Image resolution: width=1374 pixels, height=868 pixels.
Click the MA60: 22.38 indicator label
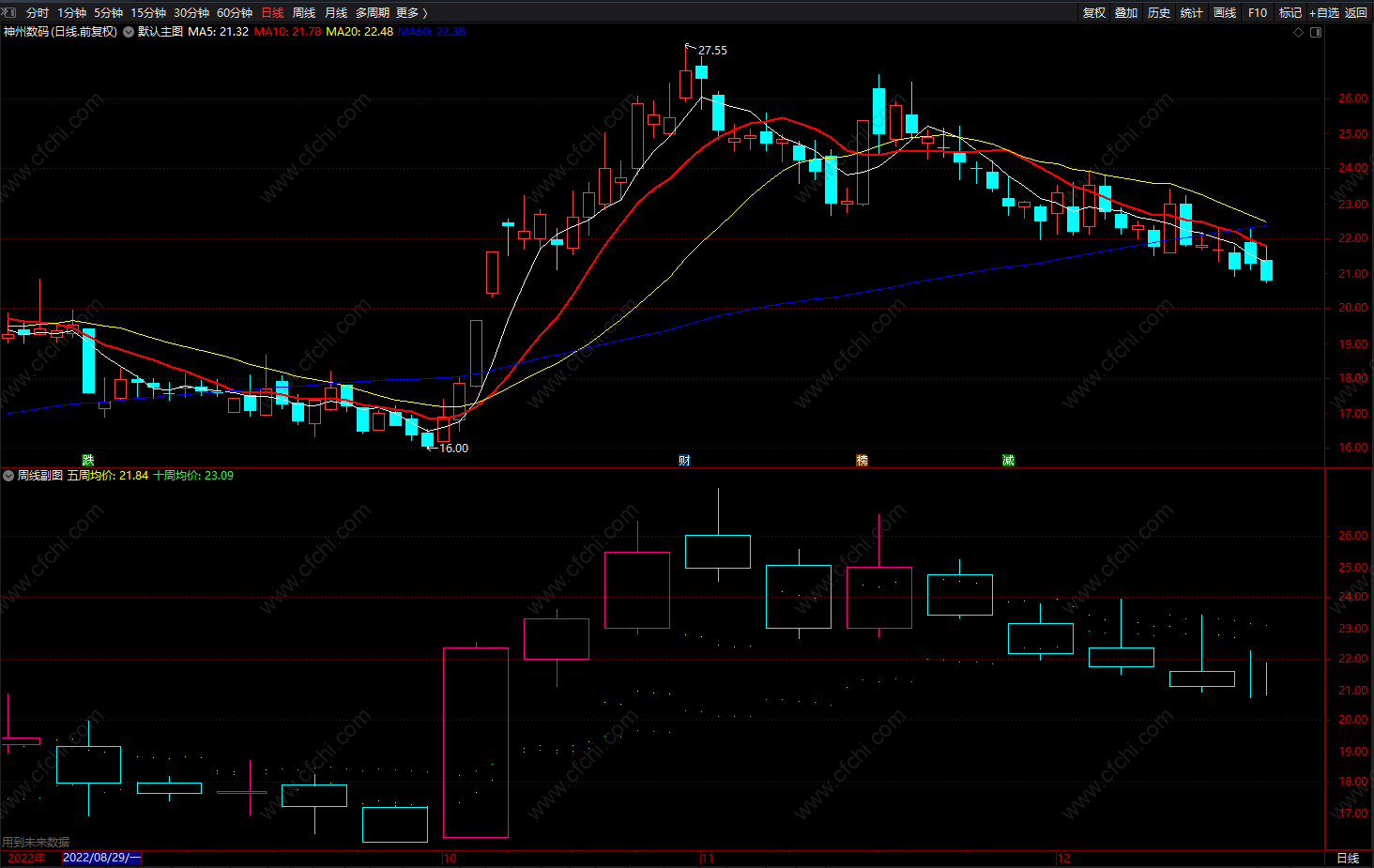point(432,32)
